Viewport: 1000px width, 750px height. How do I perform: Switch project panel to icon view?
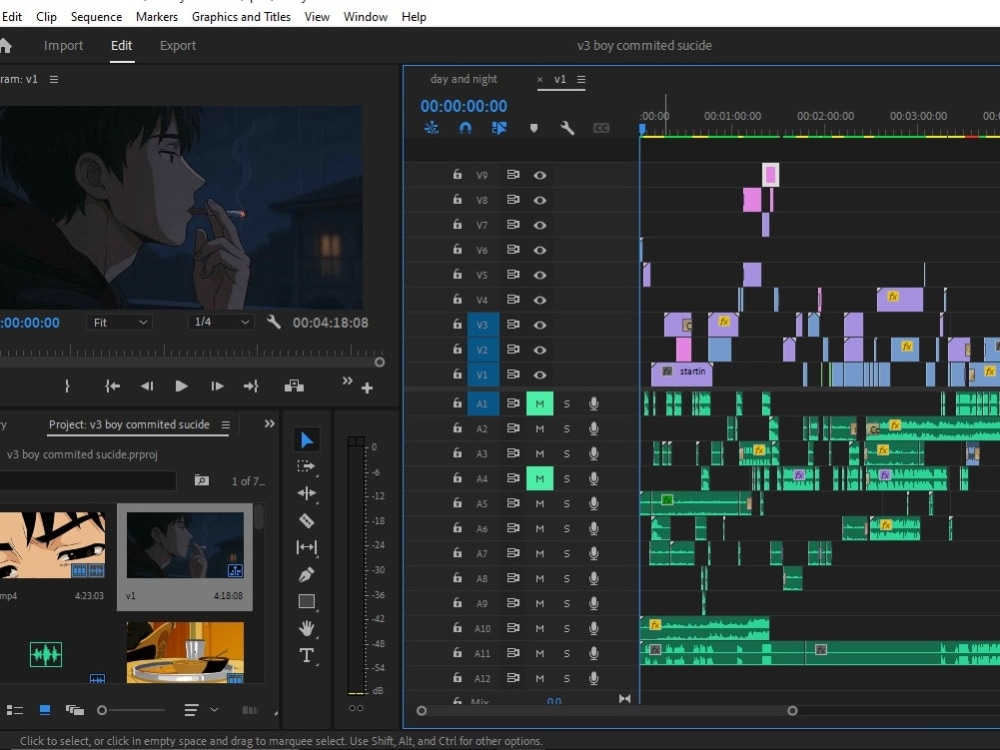(45, 710)
